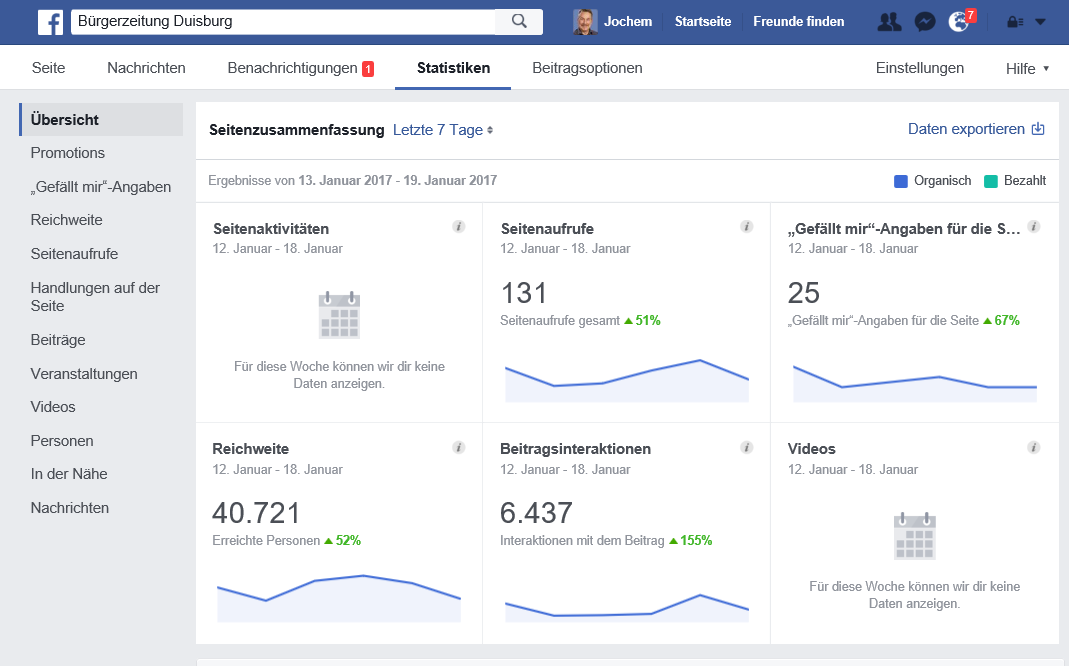Click the Seitenaufrufe card title
The height and width of the screenshot is (666, 1069).
(x=547, y=229)
